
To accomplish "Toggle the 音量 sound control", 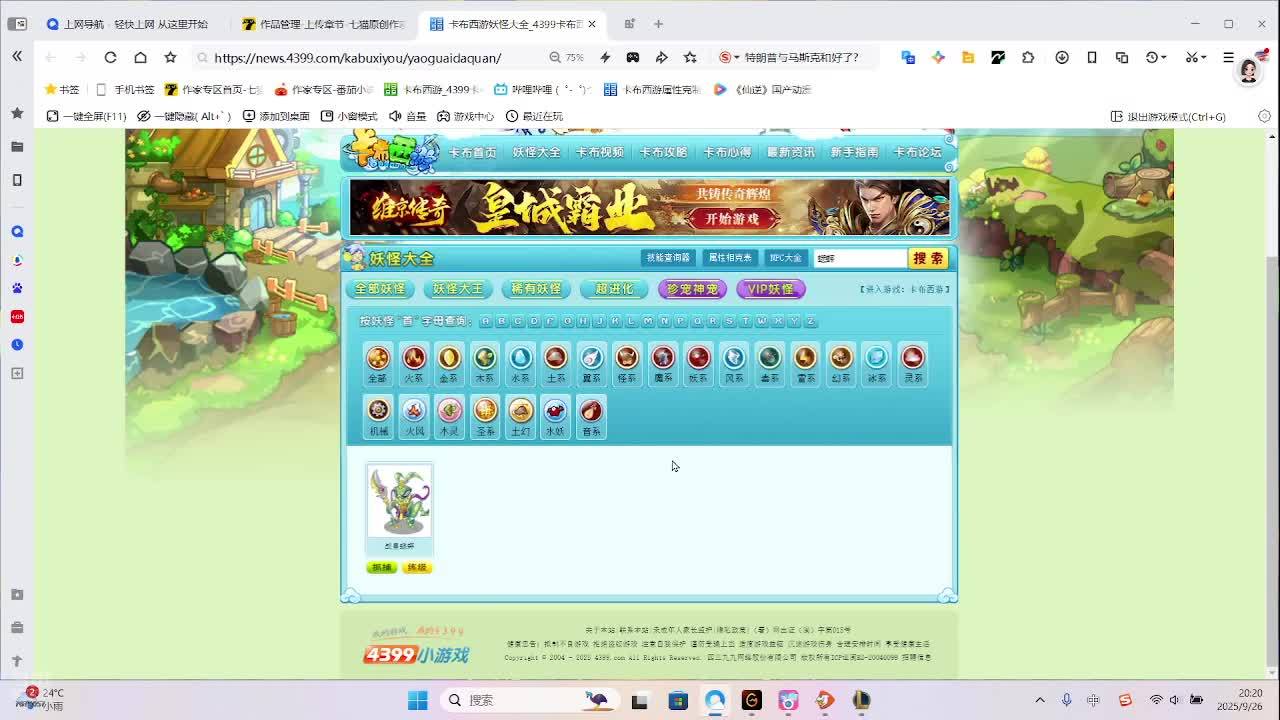I will click(x=407, y=116).
